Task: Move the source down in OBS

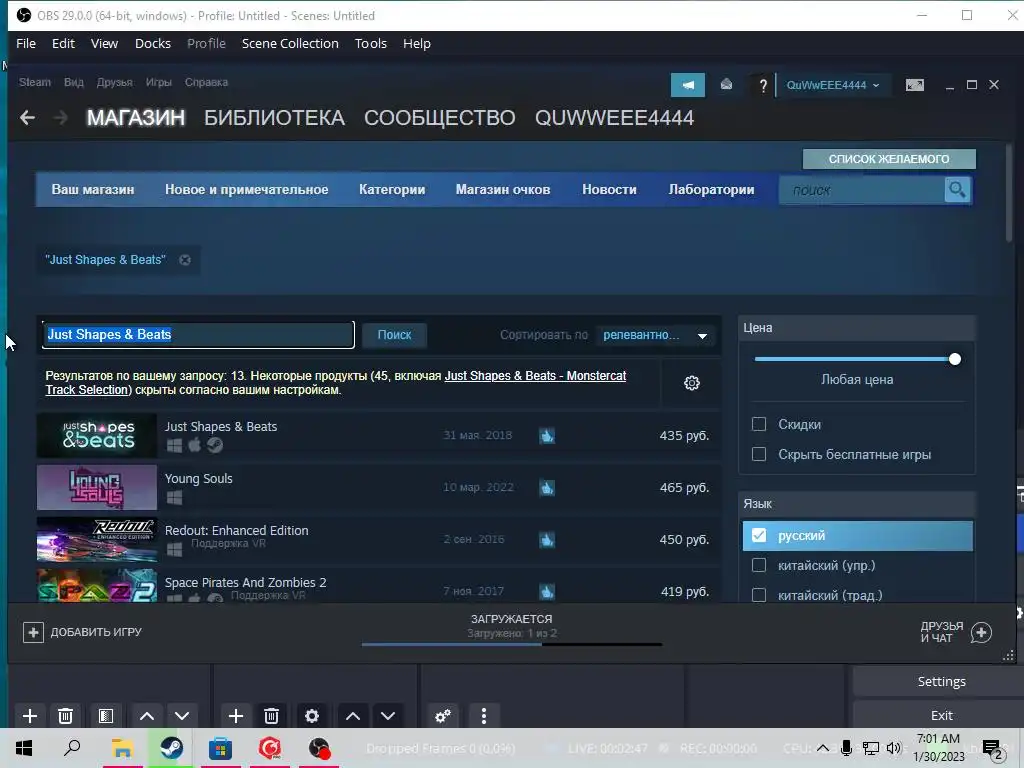Action: click(x=388, y=716)
